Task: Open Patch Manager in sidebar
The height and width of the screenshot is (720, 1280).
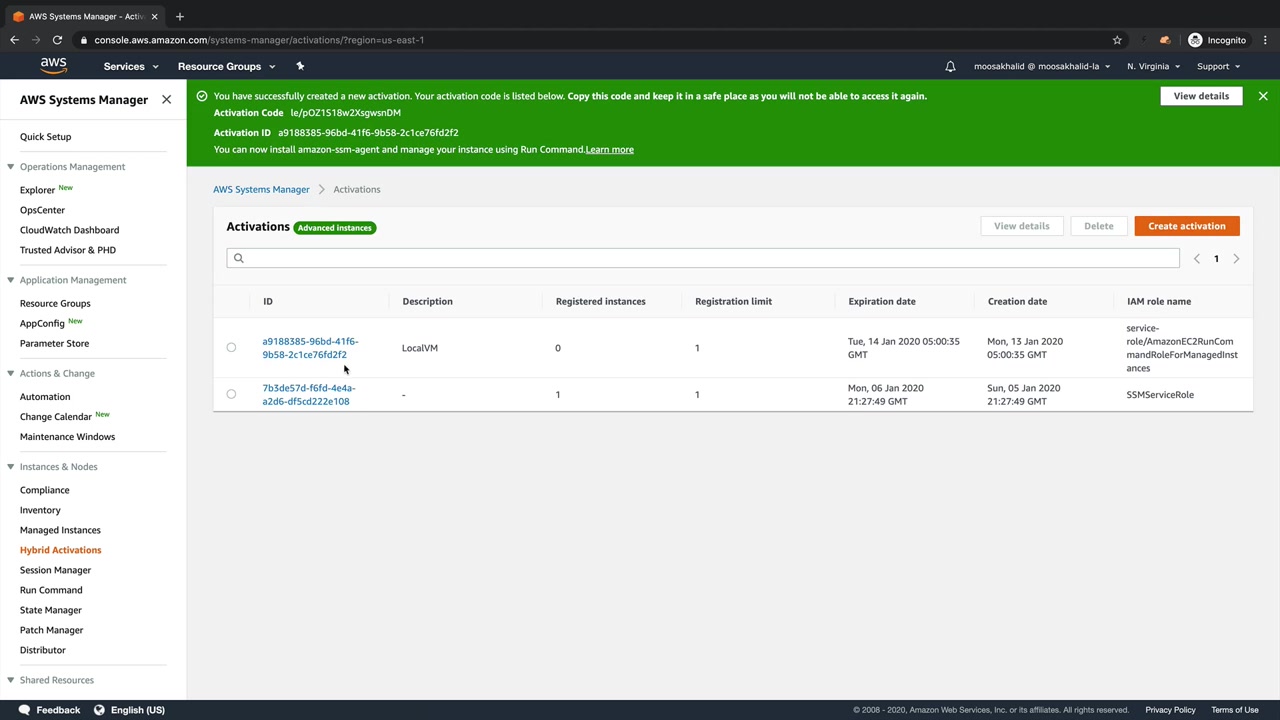Action: click(x=51, y=630)
